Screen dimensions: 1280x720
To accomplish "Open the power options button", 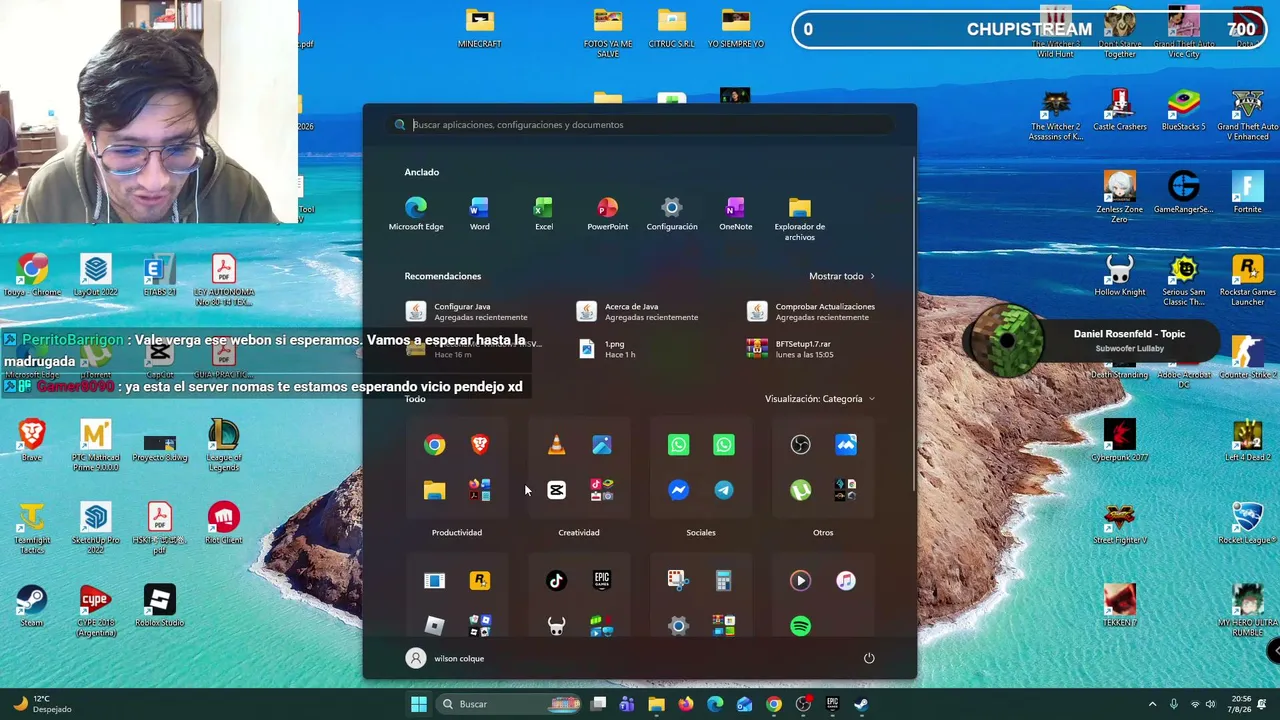I will coord(869,658).
